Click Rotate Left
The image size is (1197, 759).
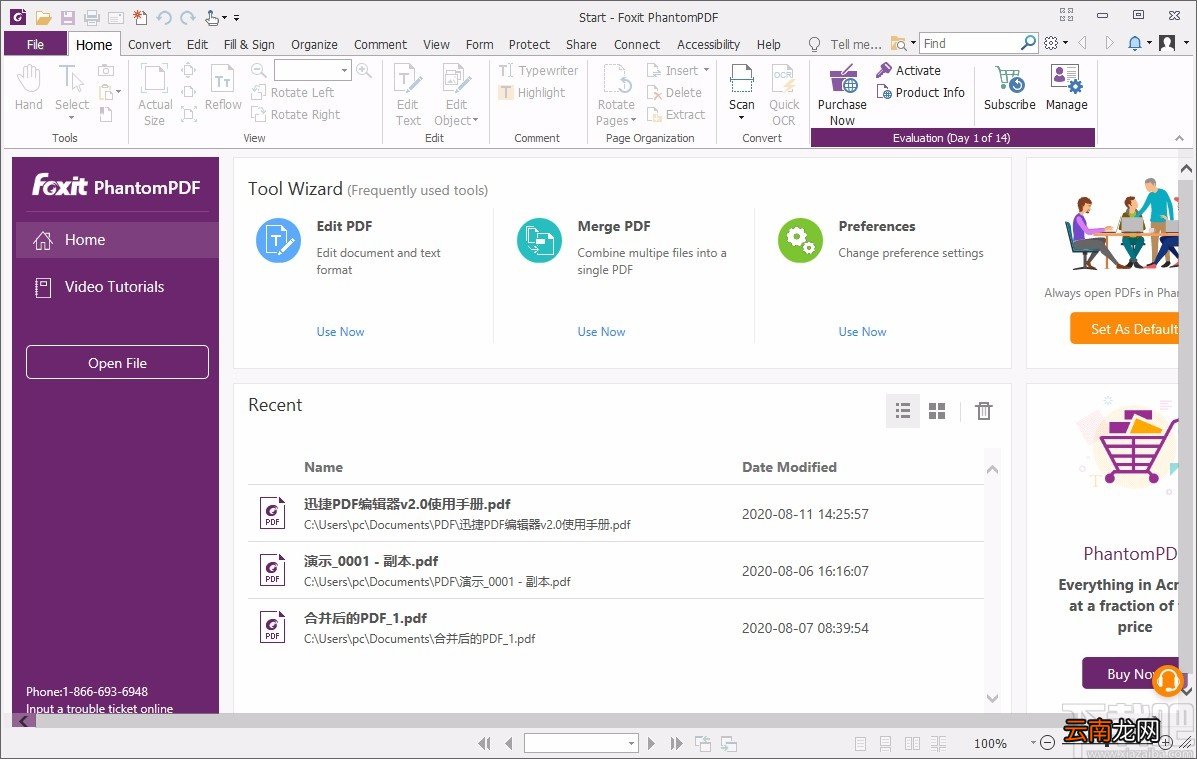coord(293,92)
